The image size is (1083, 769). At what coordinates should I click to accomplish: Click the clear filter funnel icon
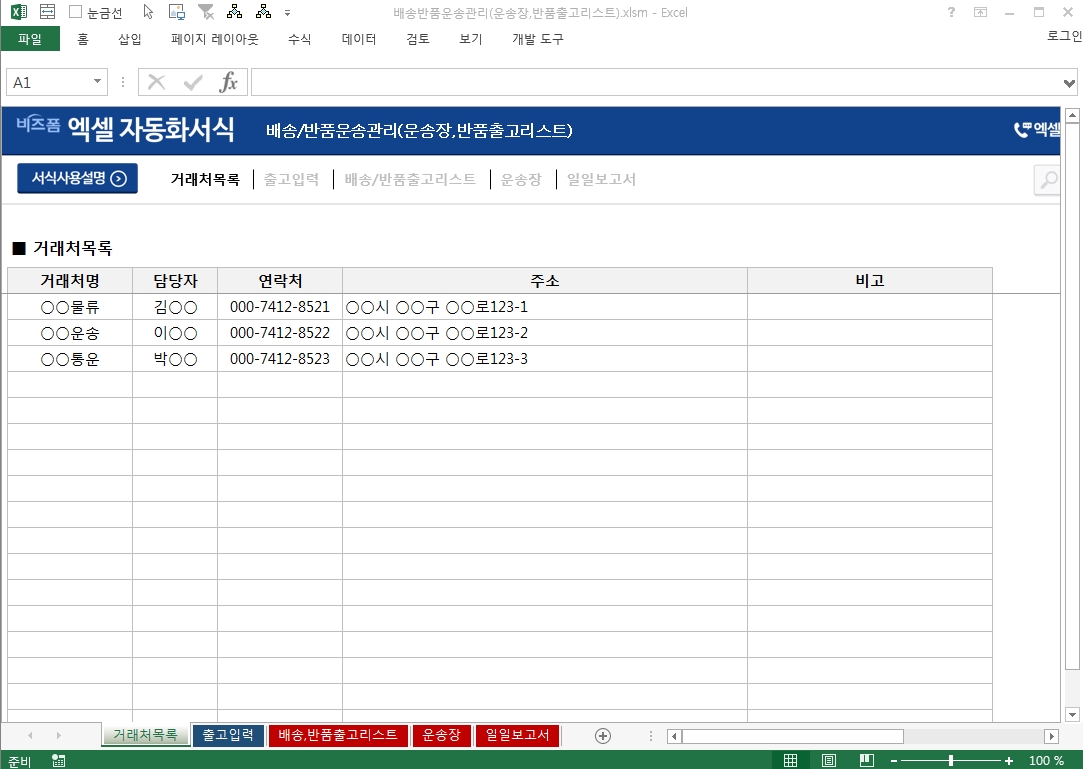tap(206, 12)
